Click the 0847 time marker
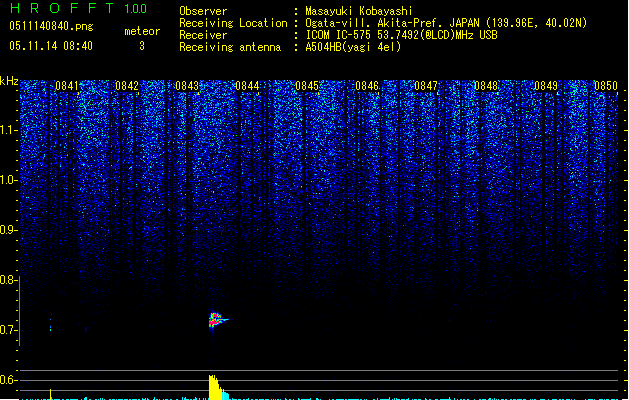Screen dimensions: 629x400 coord(426,86)
